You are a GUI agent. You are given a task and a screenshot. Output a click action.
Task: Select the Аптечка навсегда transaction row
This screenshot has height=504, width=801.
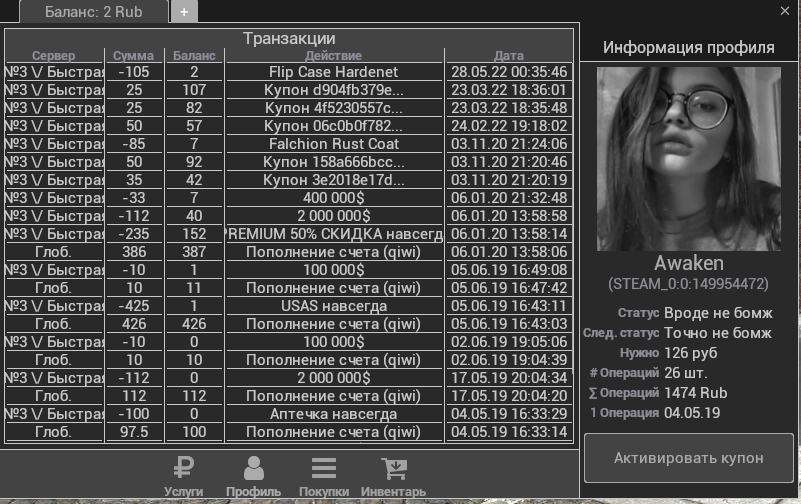pyautogui.click(x=334, y=414)
